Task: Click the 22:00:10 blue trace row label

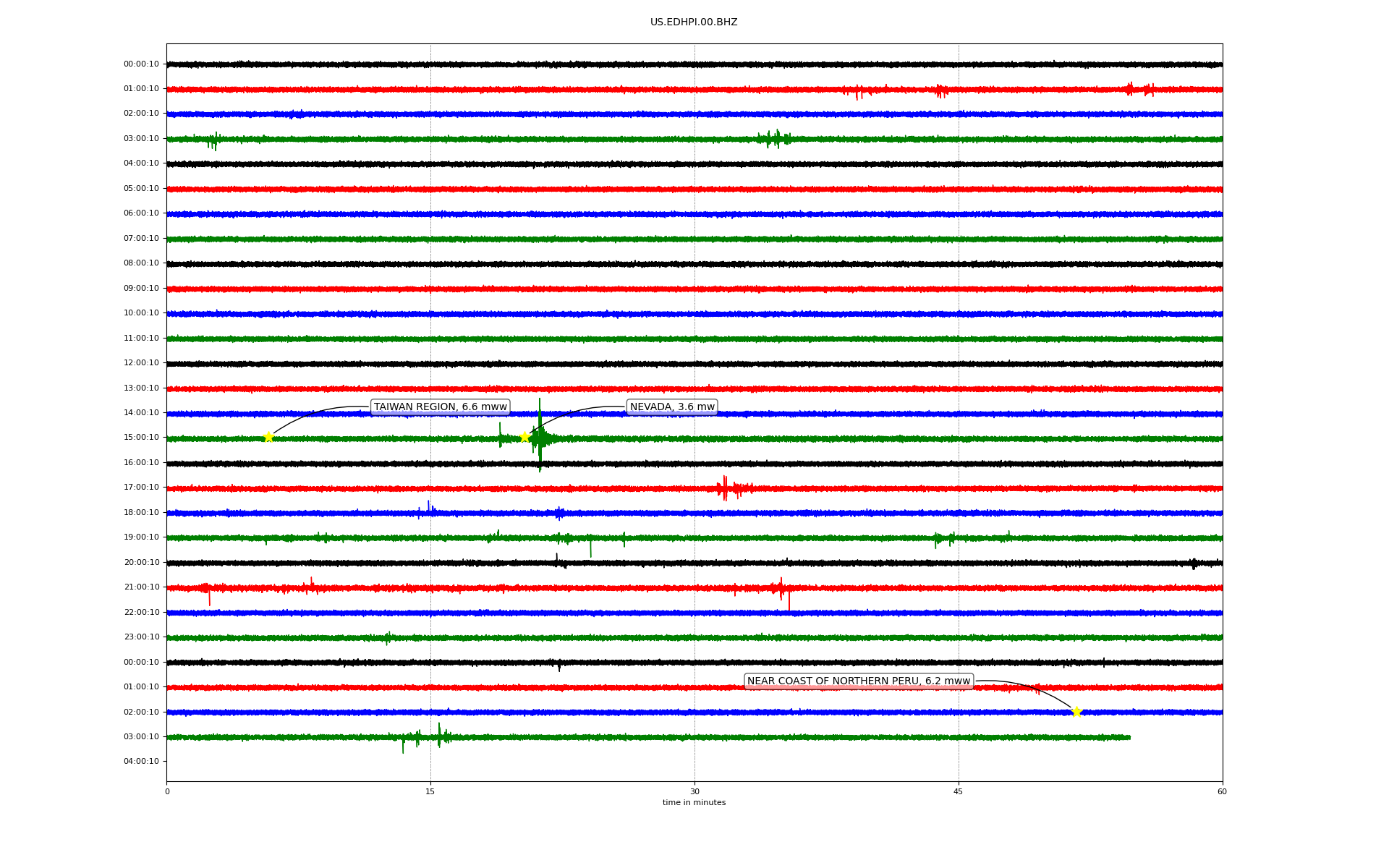Action: 141,613
